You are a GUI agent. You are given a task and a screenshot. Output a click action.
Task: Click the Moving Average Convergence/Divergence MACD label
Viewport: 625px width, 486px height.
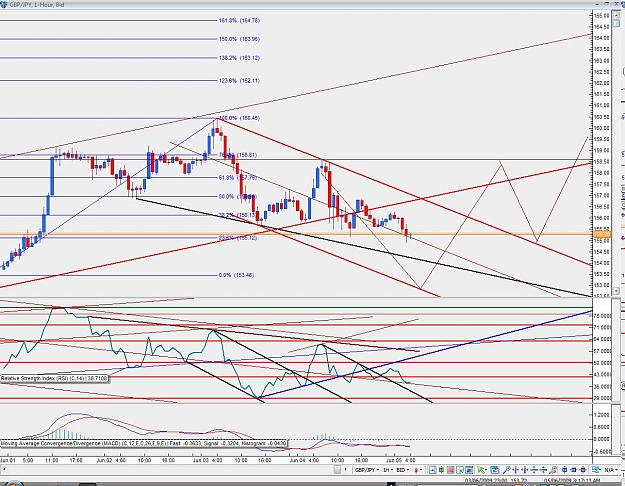pyautogui.click(x=143, y=443)
